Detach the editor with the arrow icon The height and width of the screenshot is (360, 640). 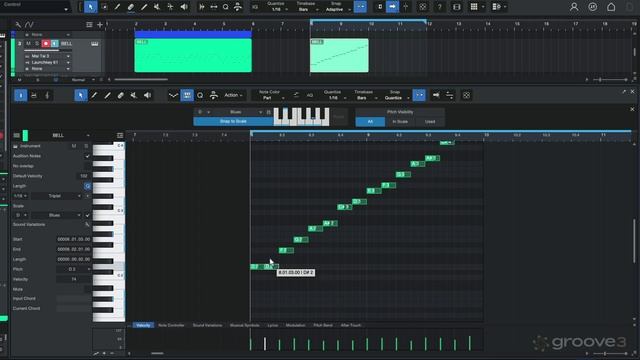coord(624,92)
